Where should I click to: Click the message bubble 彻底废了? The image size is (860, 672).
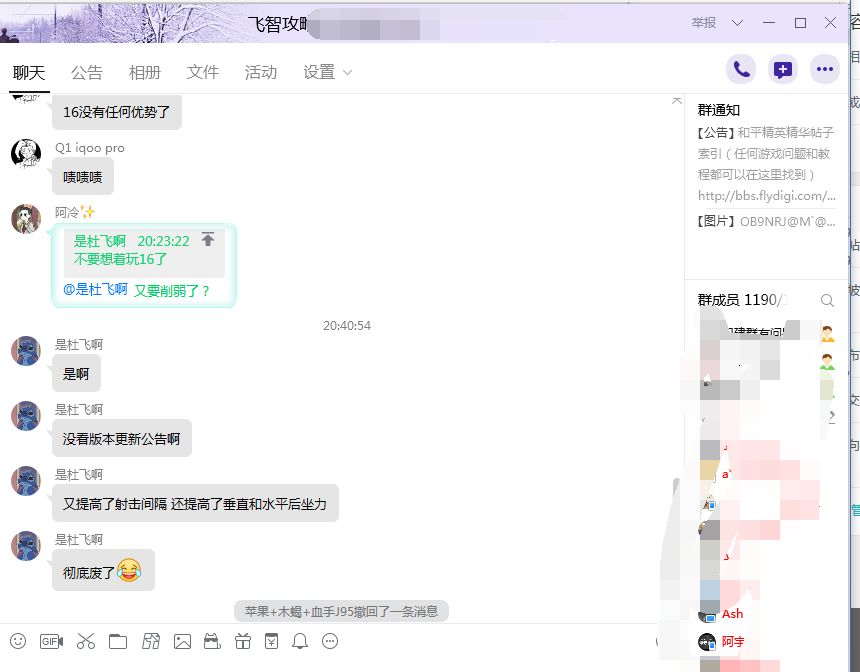[x=103, y=571]
